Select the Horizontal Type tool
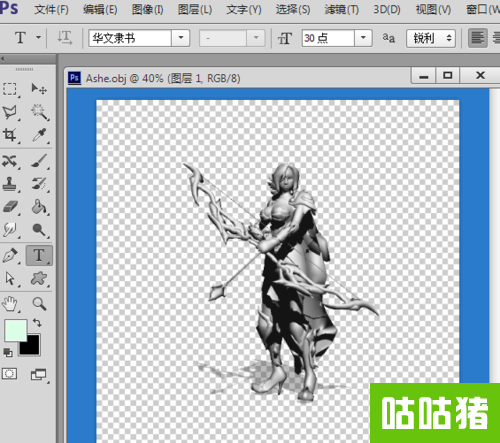This screenshot has width=500, height=443. click(x=39, y=256)
